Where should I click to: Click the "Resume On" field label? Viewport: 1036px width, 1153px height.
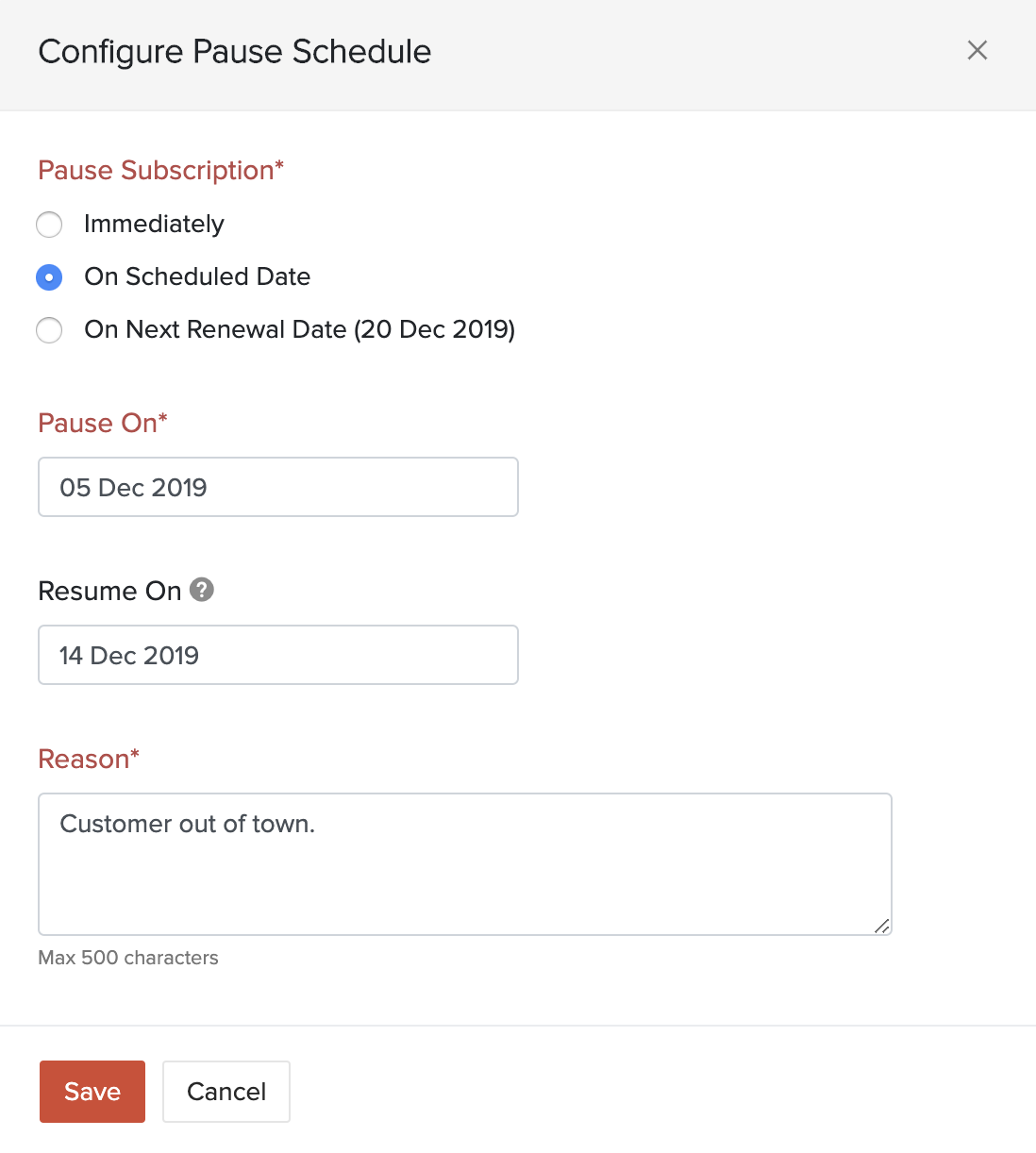(x=109, y=592)
